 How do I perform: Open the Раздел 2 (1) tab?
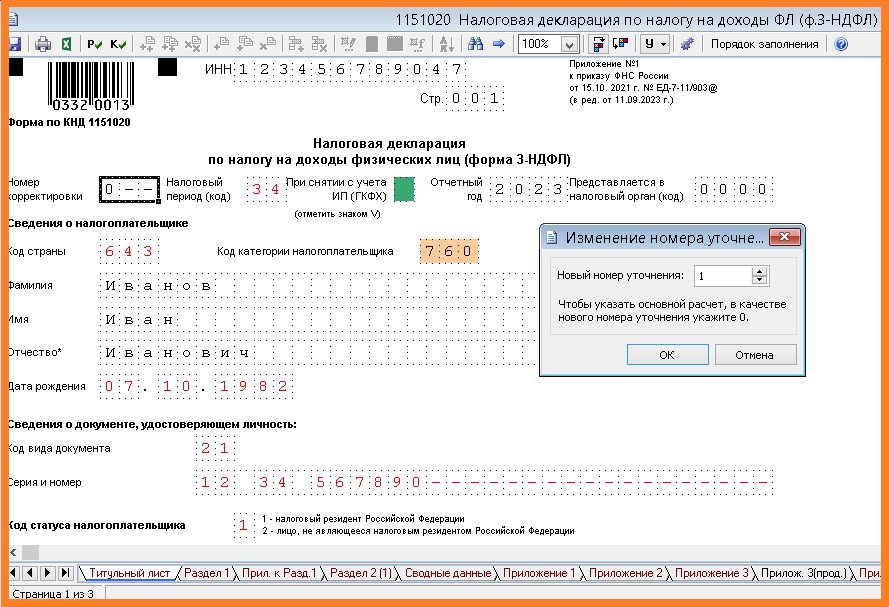click(361, 573)
